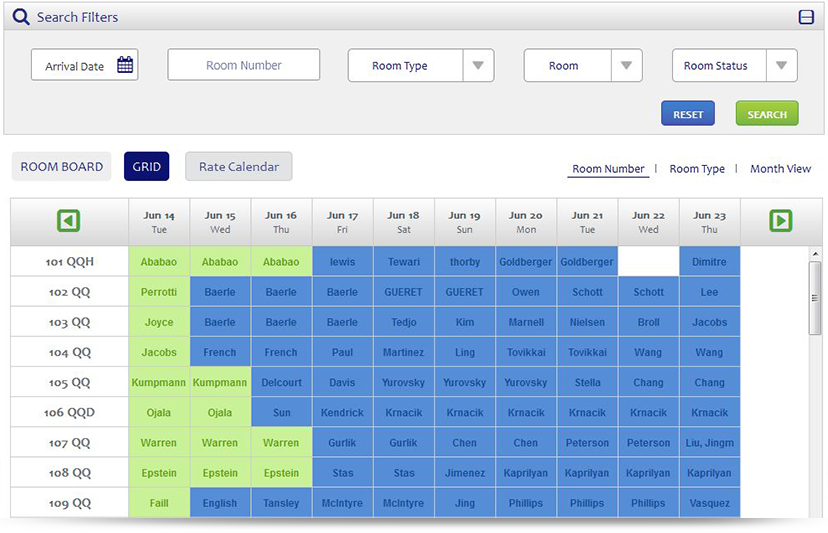Select the Jun 19 Sun column header
828x533 pixels.
(465, 222)
